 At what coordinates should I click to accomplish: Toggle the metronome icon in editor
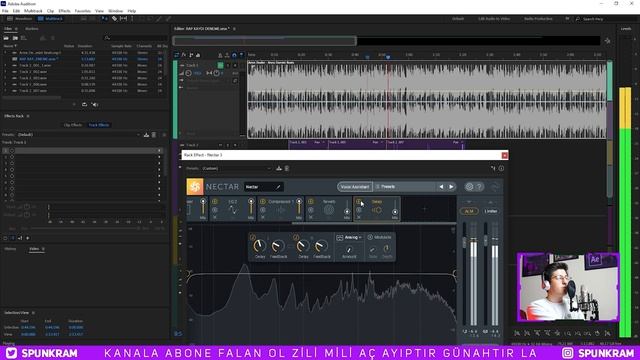pos(220,55)
